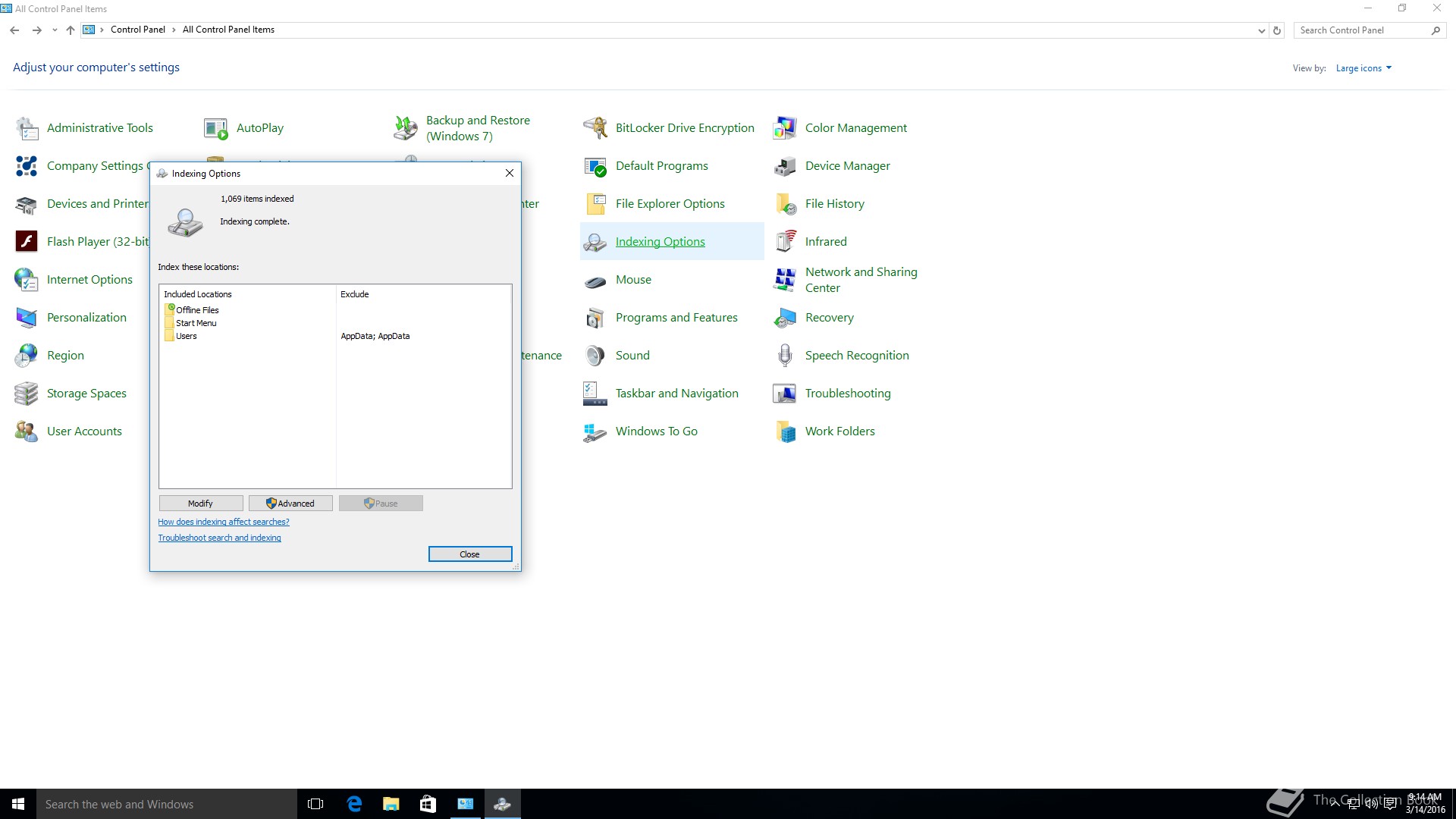1456x819 pixels.
Task: Select the Users location in the list
Action: point(187,336)
